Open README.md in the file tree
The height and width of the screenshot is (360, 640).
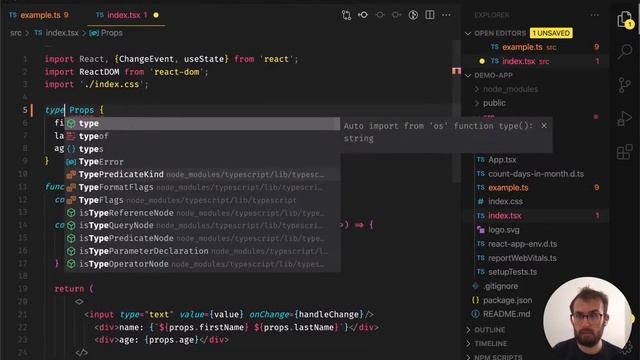pyautogui.click(x=506, y=314)
